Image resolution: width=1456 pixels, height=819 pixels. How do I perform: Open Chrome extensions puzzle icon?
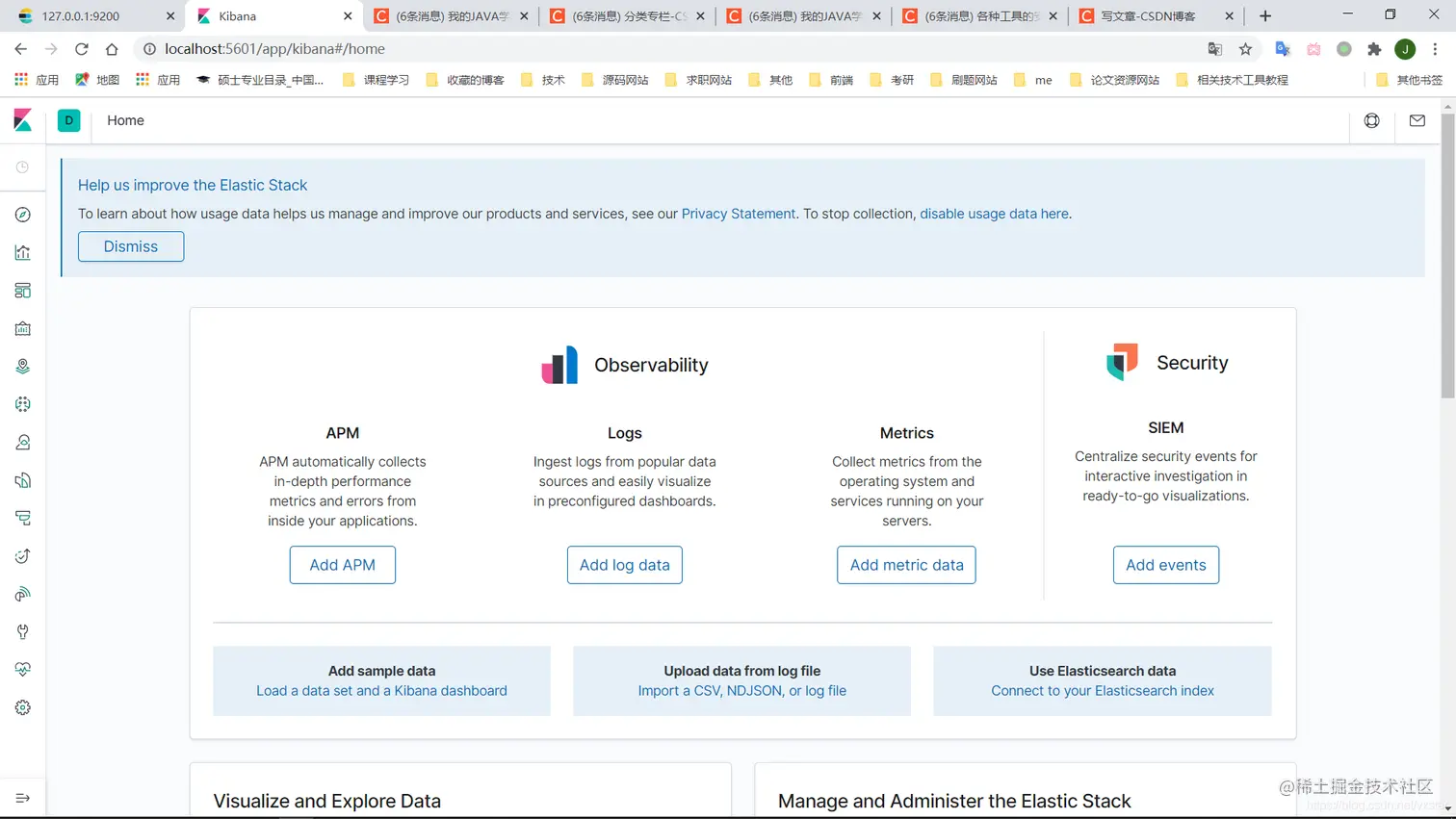[x=1374, y=49]
